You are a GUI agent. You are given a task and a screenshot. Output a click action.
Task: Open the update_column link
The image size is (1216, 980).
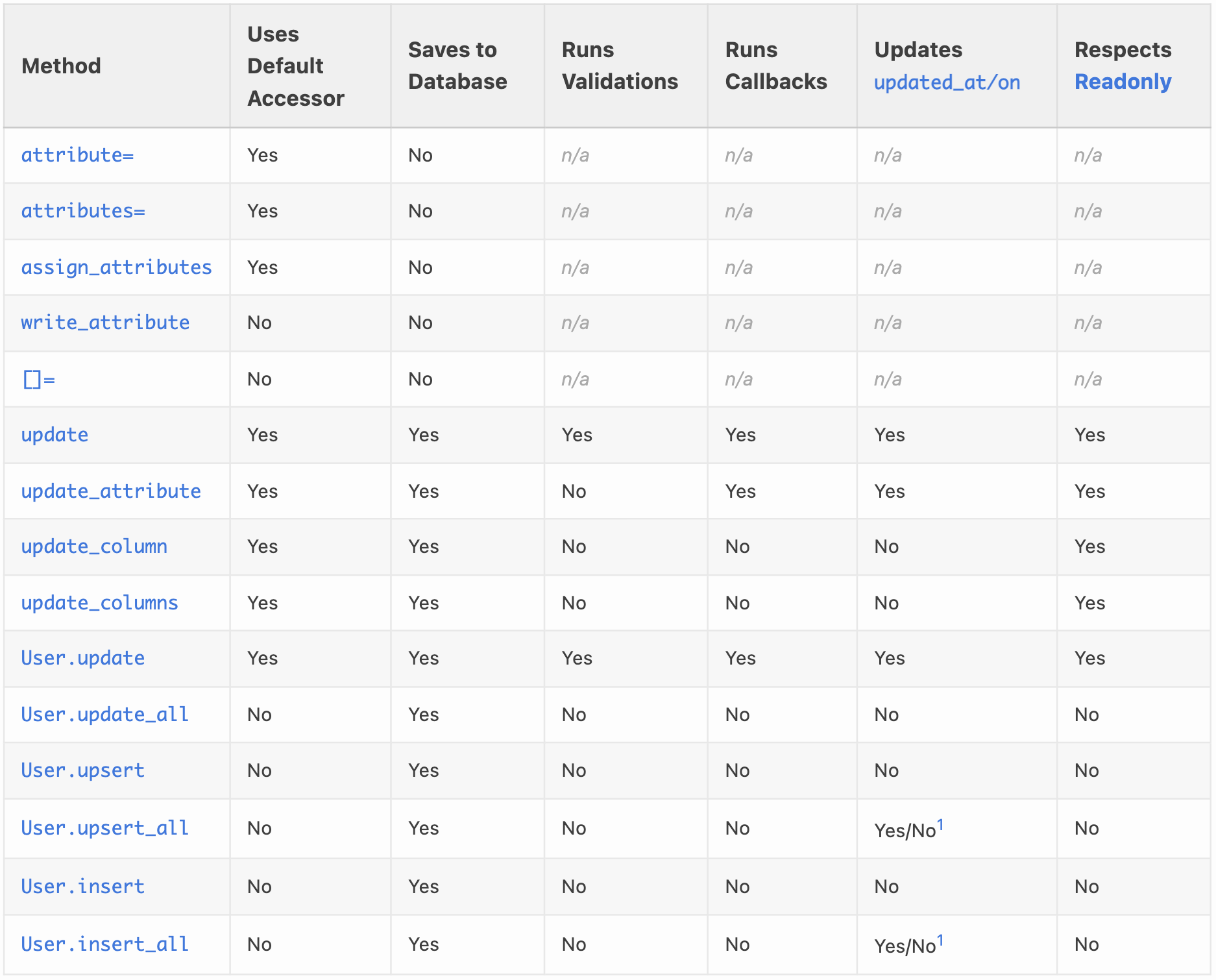point(94,546)
